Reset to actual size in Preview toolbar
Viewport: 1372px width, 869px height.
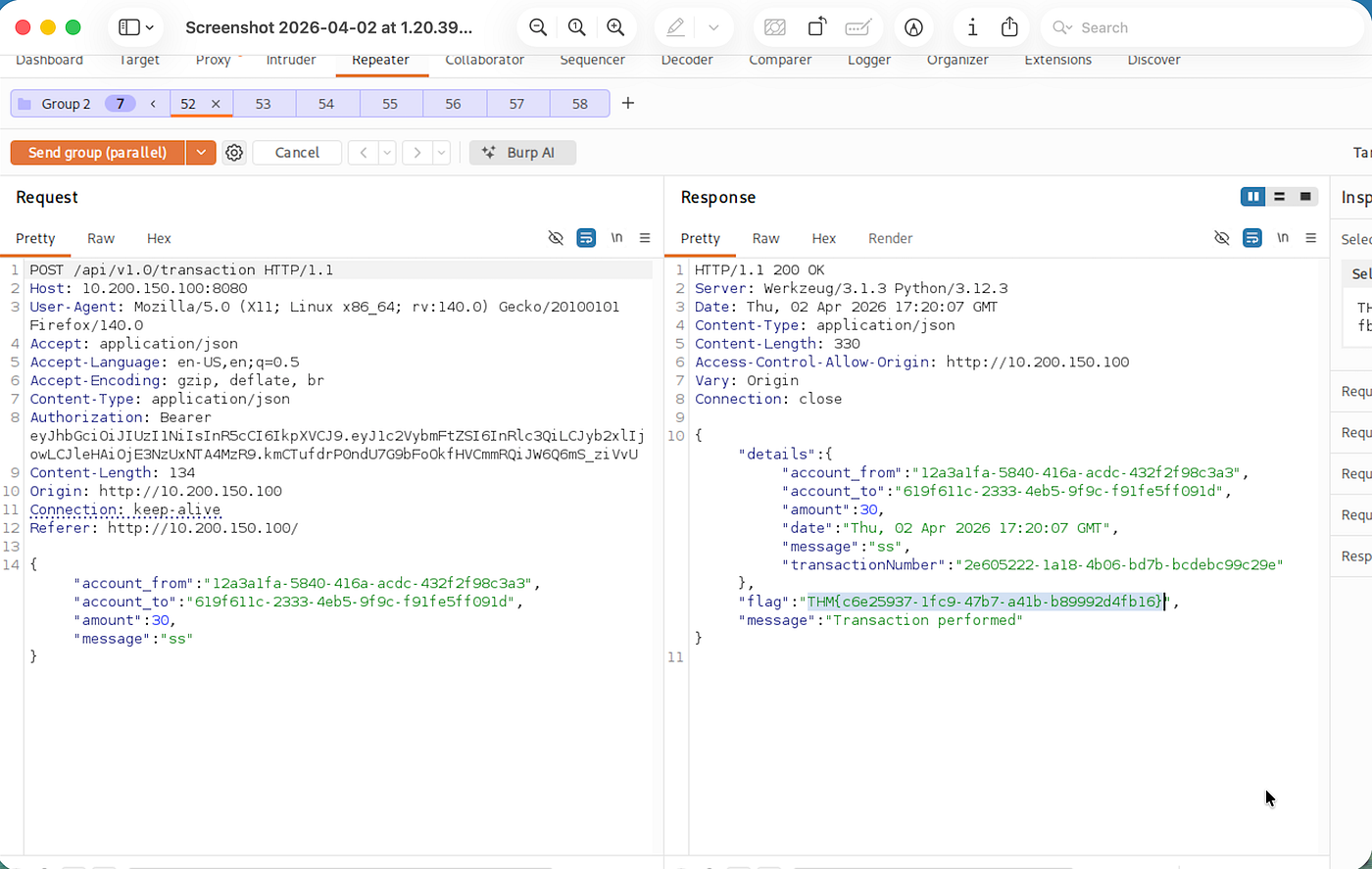(x=577, y=27)
